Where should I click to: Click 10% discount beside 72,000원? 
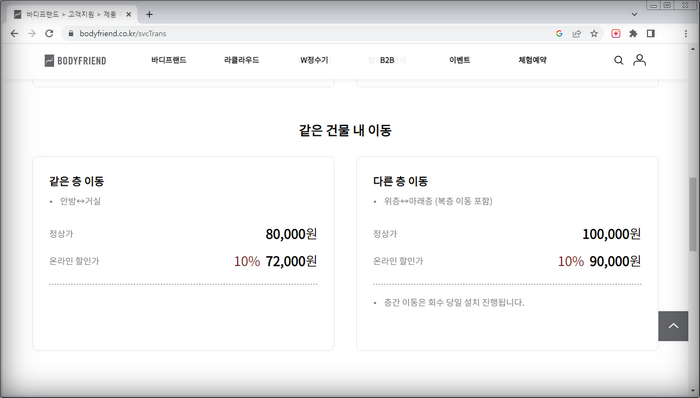(x=247, y=261)
